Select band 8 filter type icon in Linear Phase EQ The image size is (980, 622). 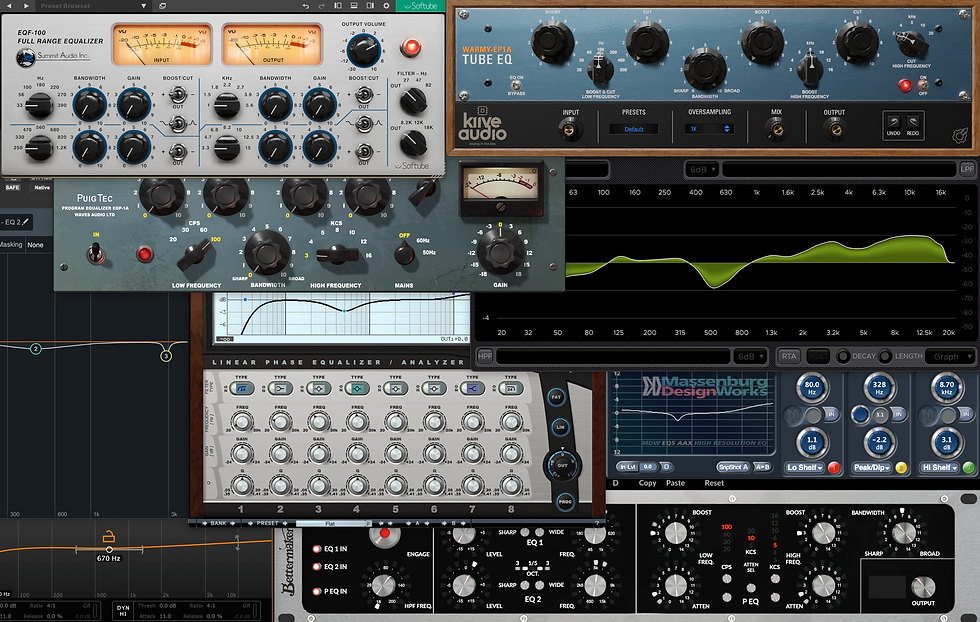(x=511, y=388)
